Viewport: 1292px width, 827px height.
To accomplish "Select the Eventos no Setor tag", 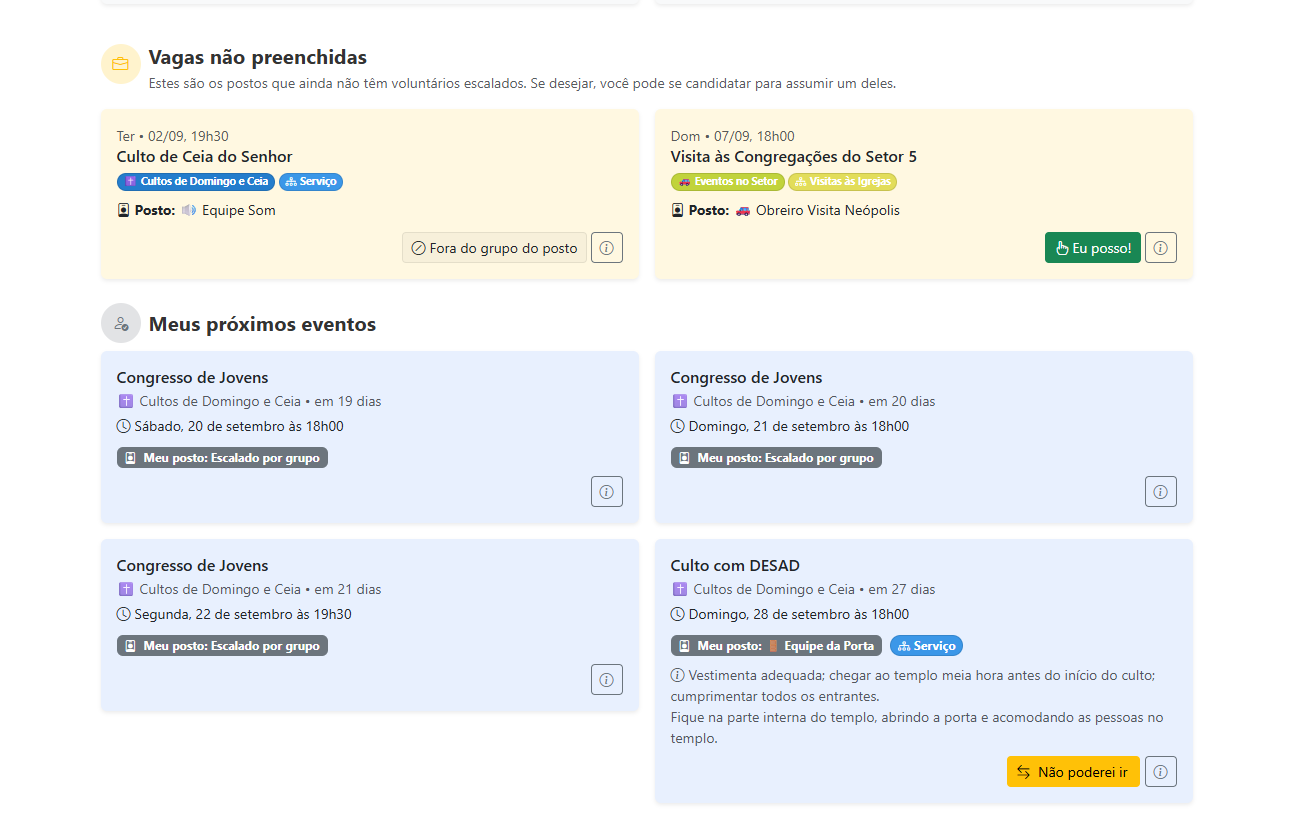I will coord(727,182).
